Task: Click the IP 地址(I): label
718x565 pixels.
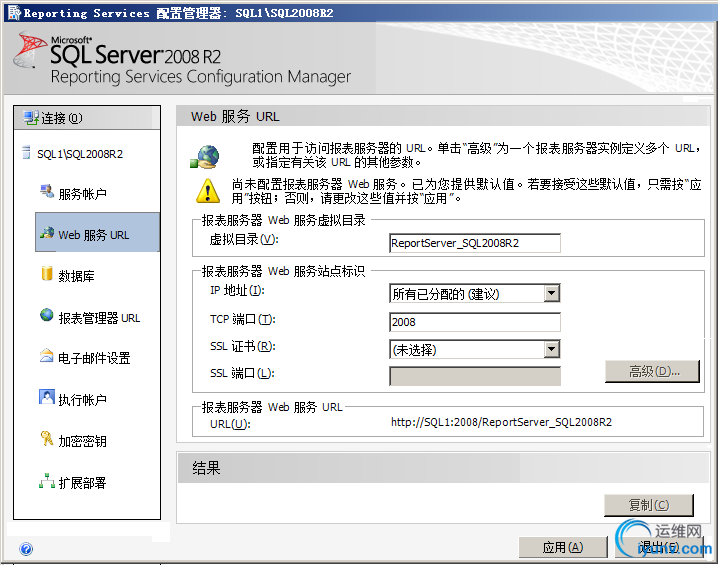Action: [x=237, y=290]
